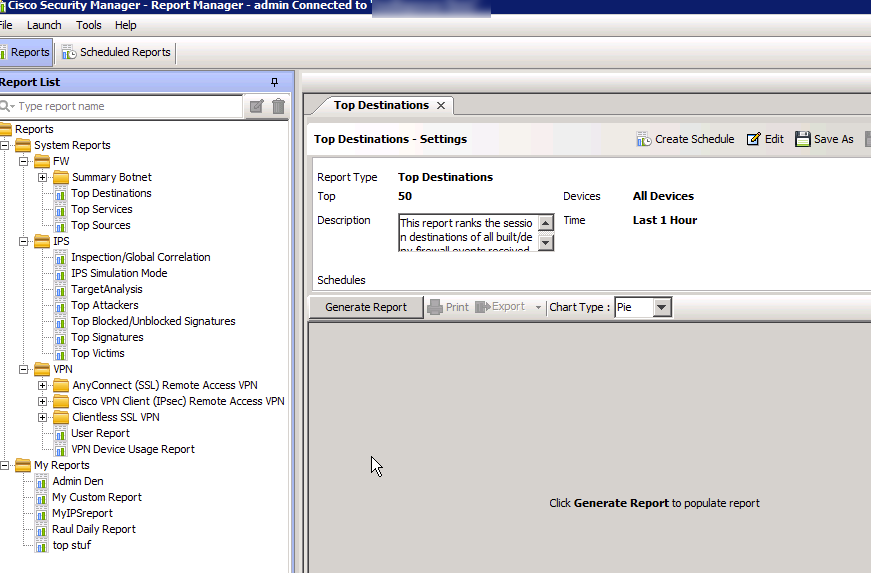This screenshot has width=871, height=573.
Task: Click the report name search field
Action: click(x=125, y=106)
